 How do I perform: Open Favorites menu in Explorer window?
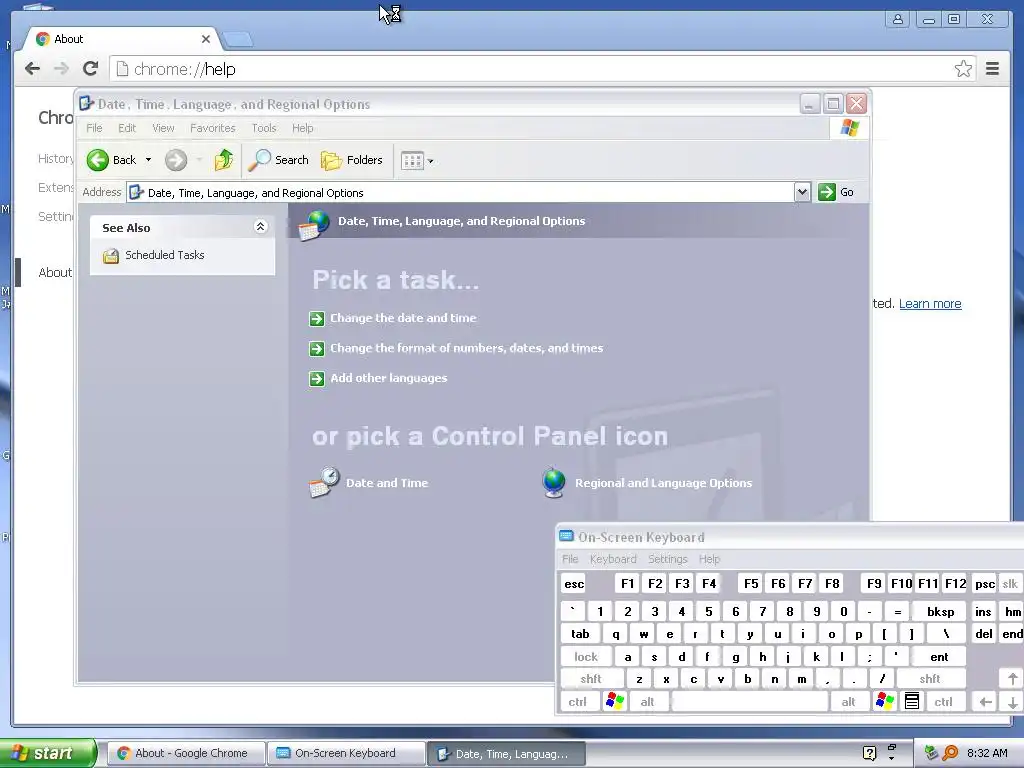point(212,128)
